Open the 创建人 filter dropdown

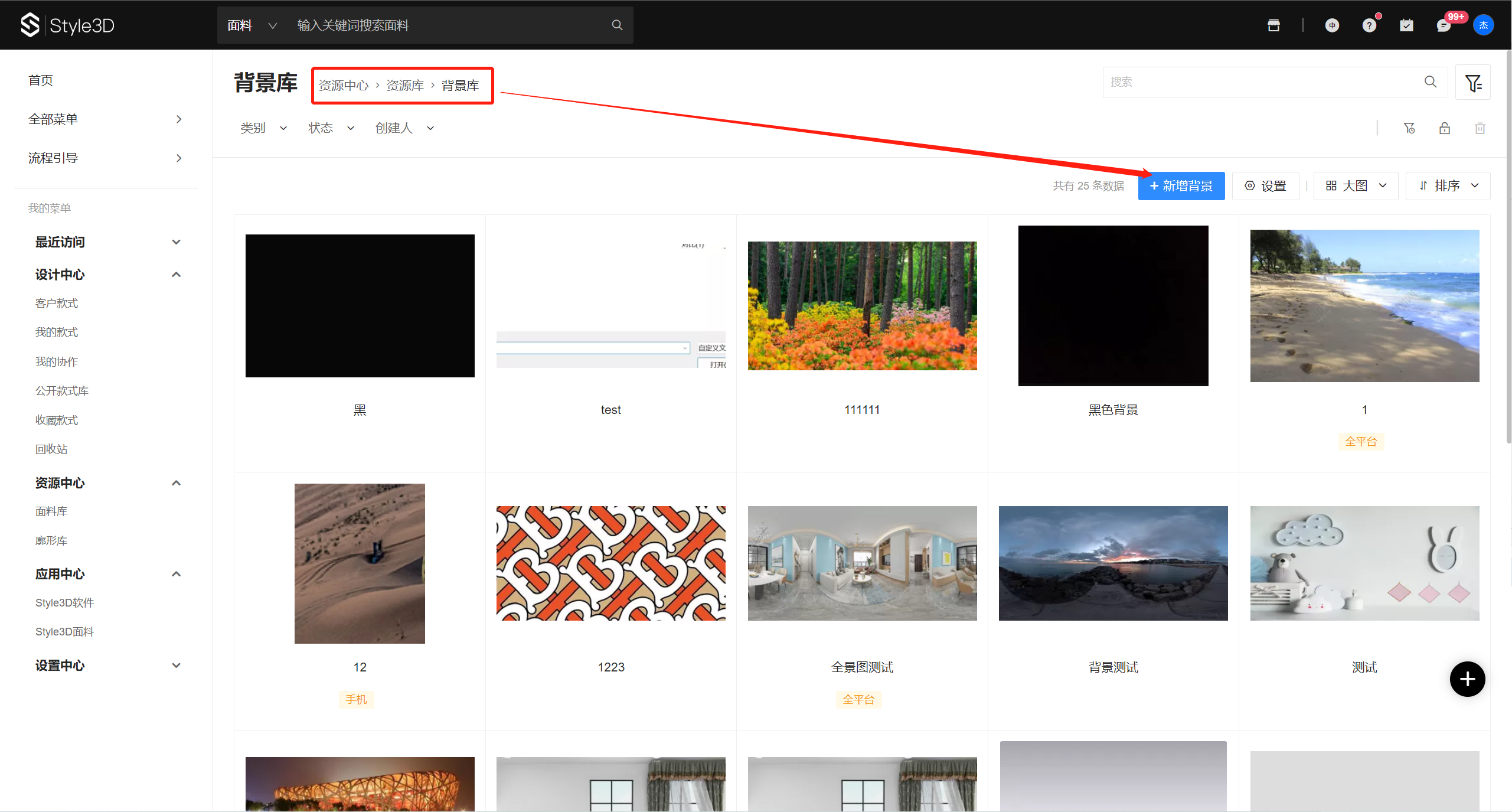(405, 128)
